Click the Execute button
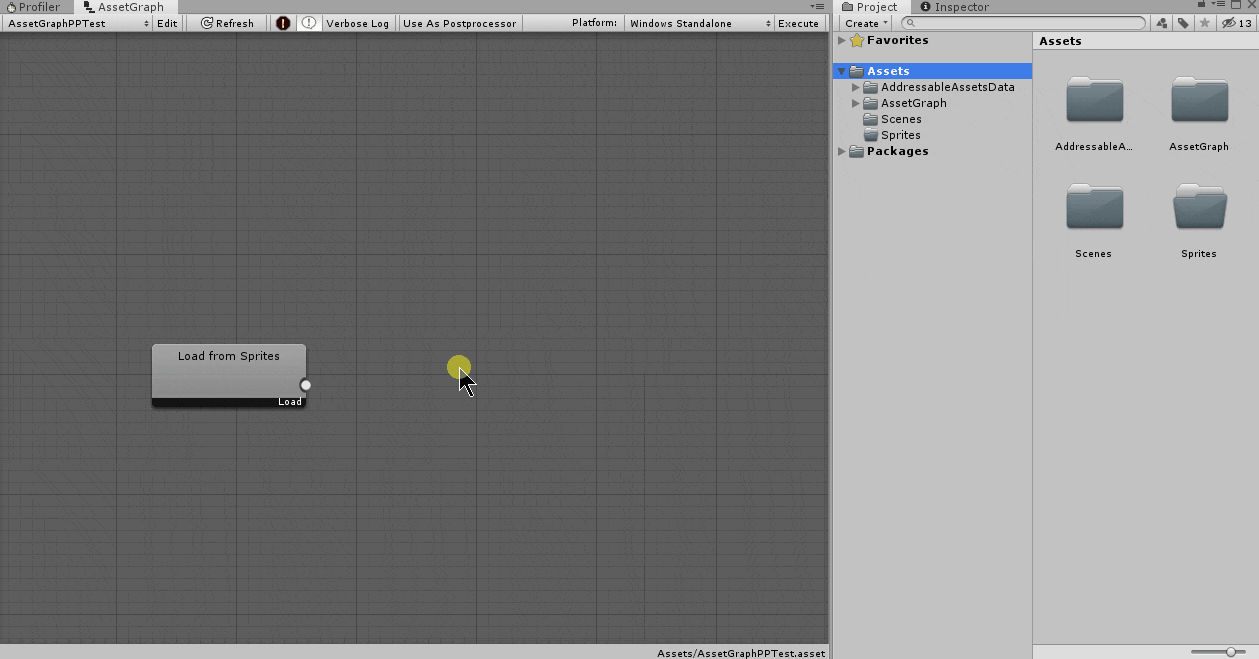 tap(799, 22)
